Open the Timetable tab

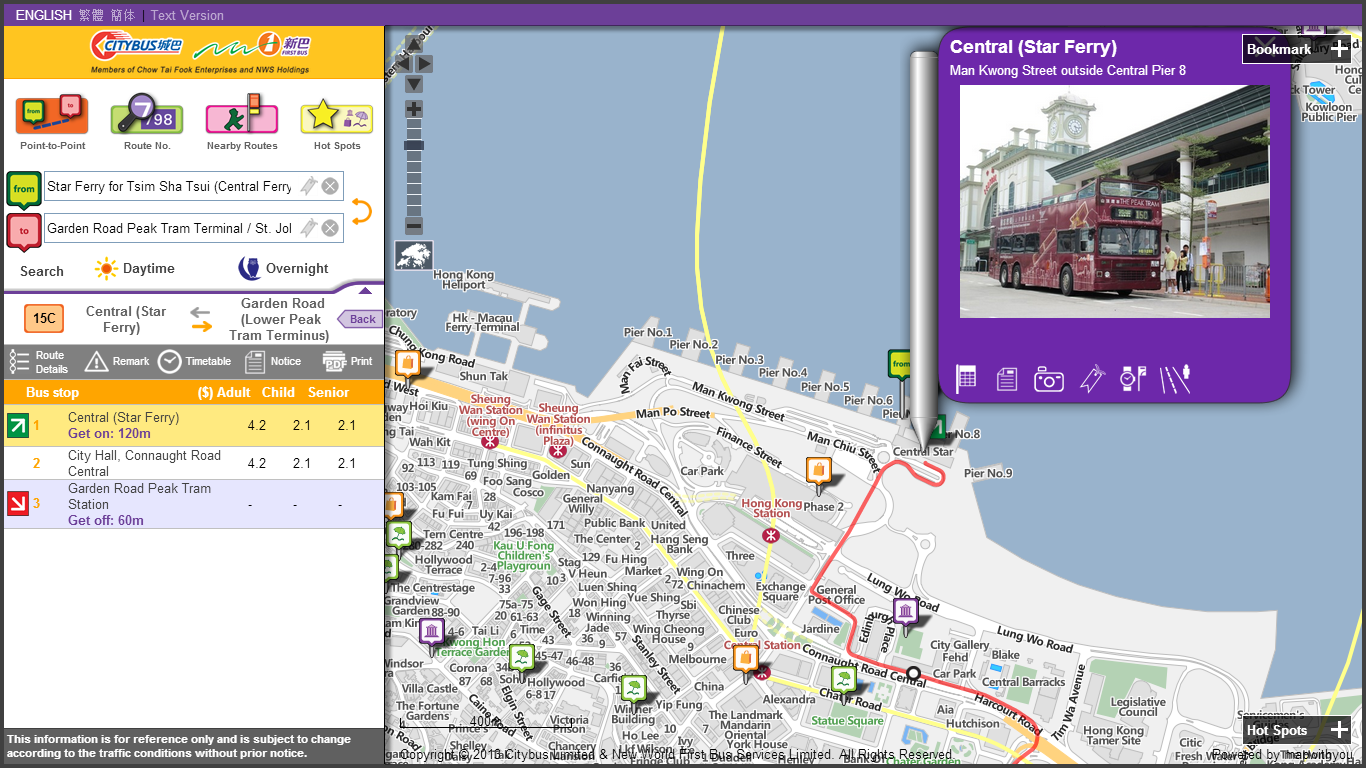(195, 361)
